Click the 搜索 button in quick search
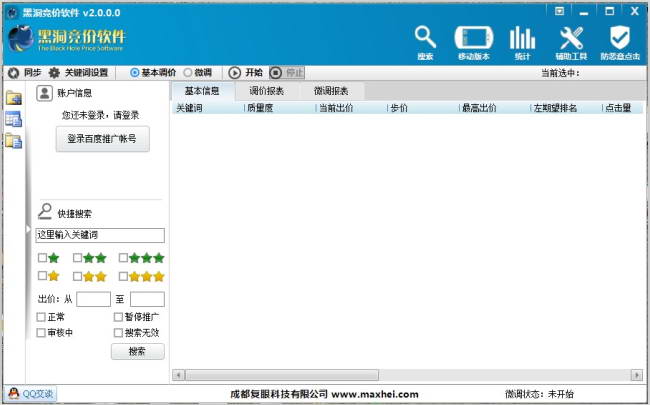This screenshot has width=650, height=405. click(x=137, y=351)
